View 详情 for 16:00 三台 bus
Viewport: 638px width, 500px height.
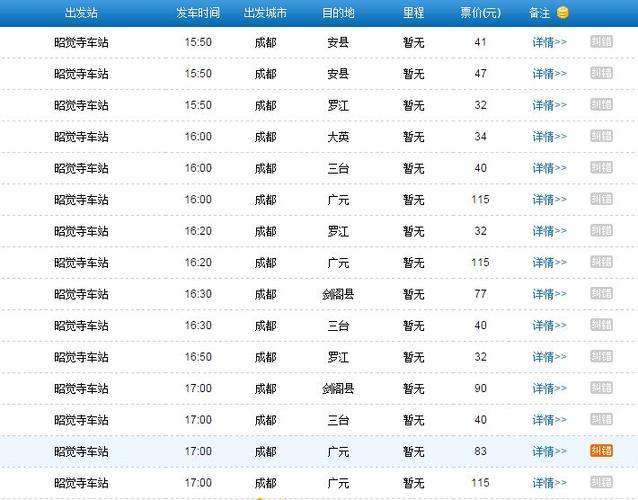[549, 168]
